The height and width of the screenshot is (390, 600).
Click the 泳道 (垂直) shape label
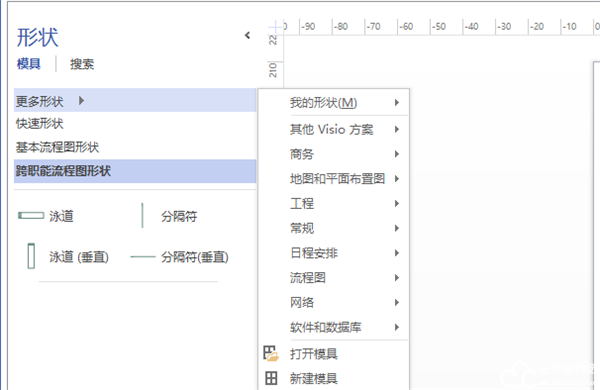(x=79, y=257)
